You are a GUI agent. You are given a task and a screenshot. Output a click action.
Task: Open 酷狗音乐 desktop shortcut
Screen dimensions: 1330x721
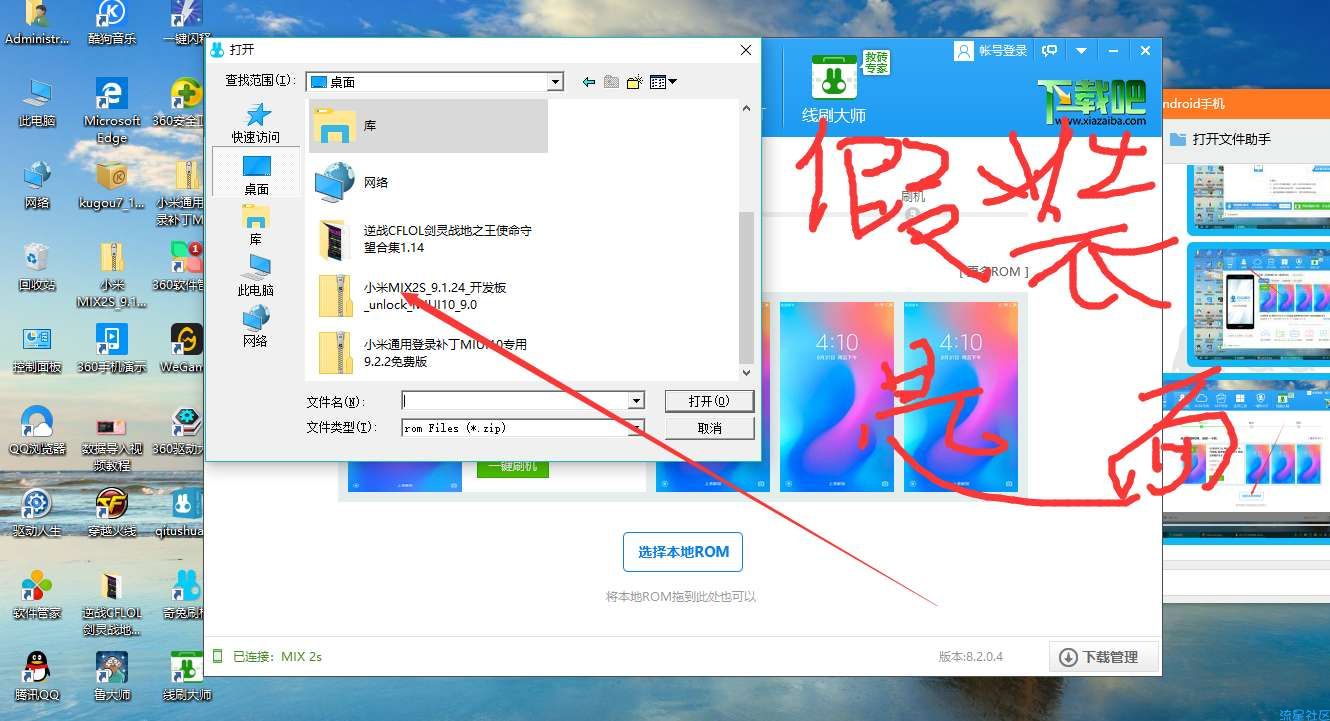(112, 24)
